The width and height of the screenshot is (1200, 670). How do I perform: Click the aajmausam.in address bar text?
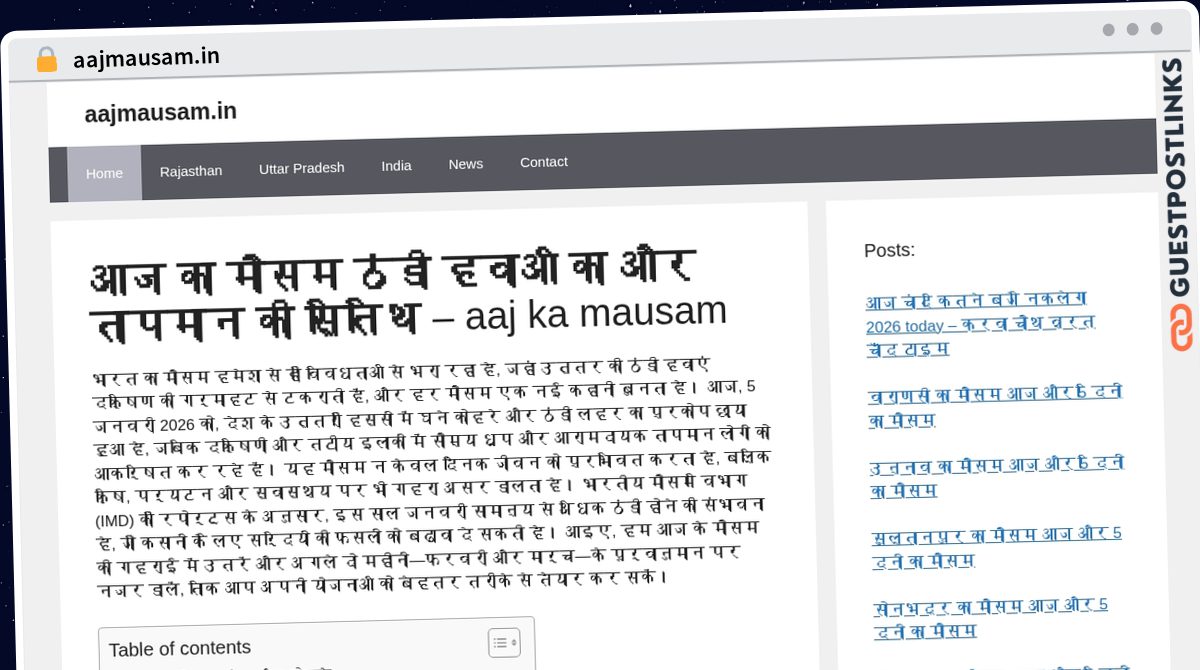(146, 58)
